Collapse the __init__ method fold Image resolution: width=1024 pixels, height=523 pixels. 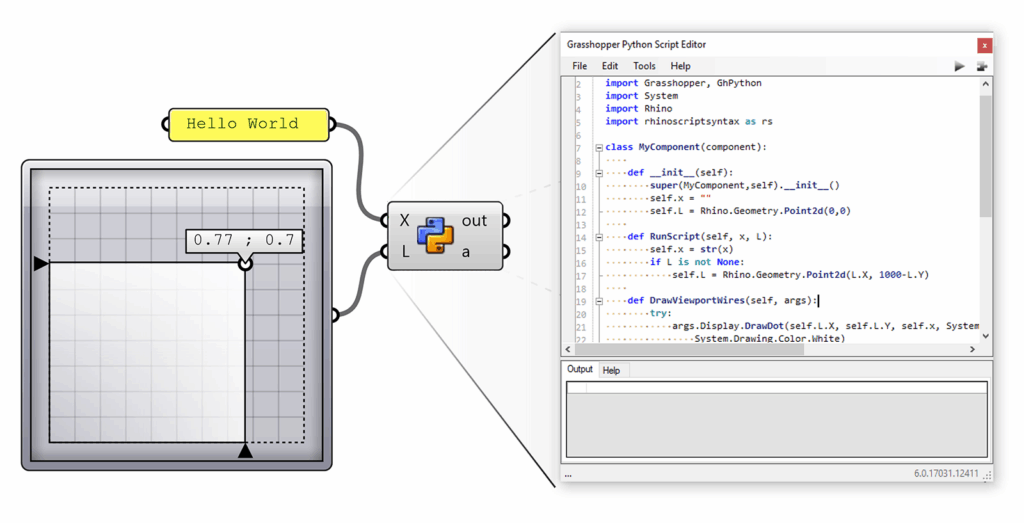coord(599,173)
